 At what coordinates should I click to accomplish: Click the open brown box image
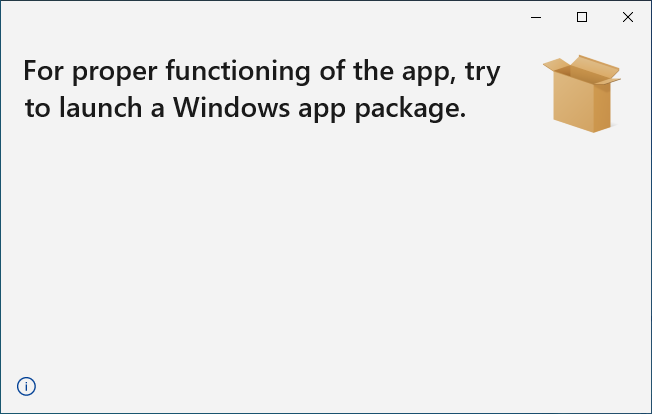click(582, 94)
